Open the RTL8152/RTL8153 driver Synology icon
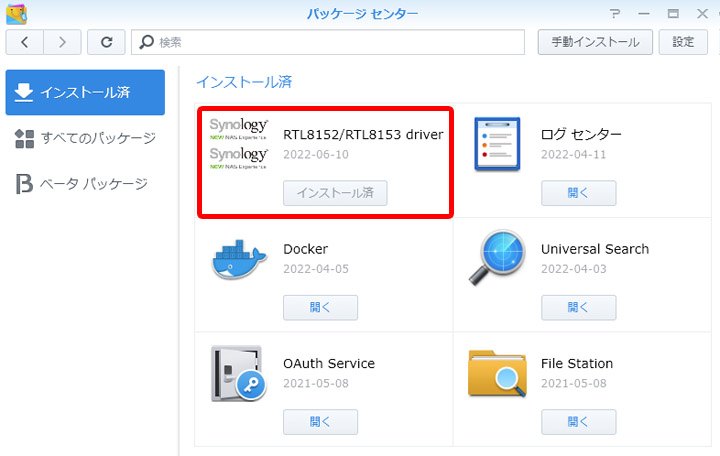 tap(238, 143)
